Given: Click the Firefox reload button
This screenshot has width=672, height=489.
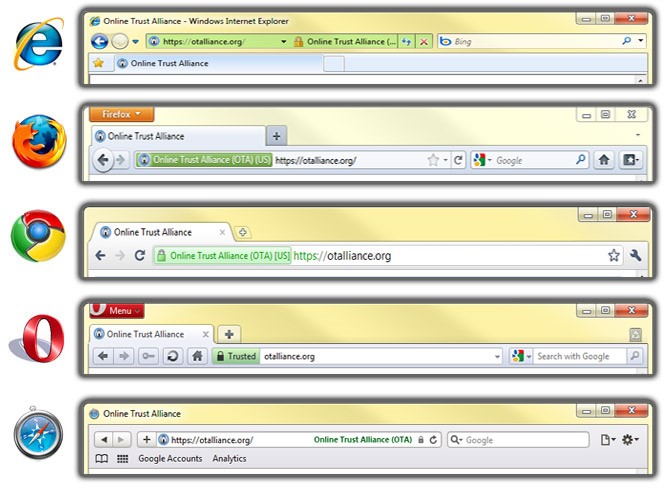Looking at the screenshot, I should pyautogui.click(x=458, y=160).
